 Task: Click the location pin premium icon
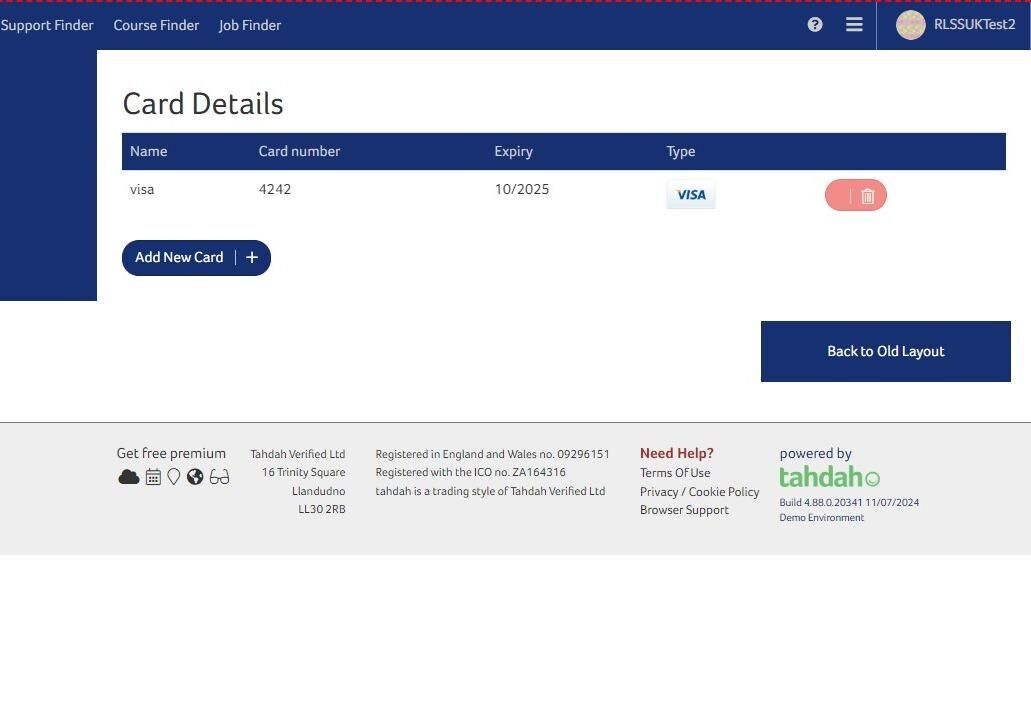(174, 477)
